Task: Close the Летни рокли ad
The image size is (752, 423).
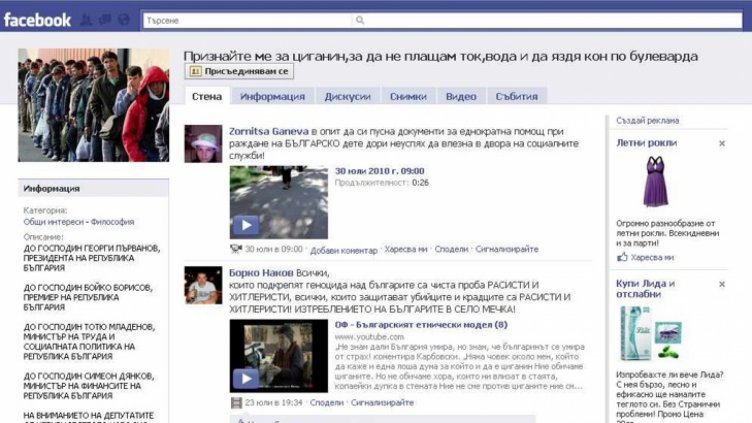Action: (722, 143)
